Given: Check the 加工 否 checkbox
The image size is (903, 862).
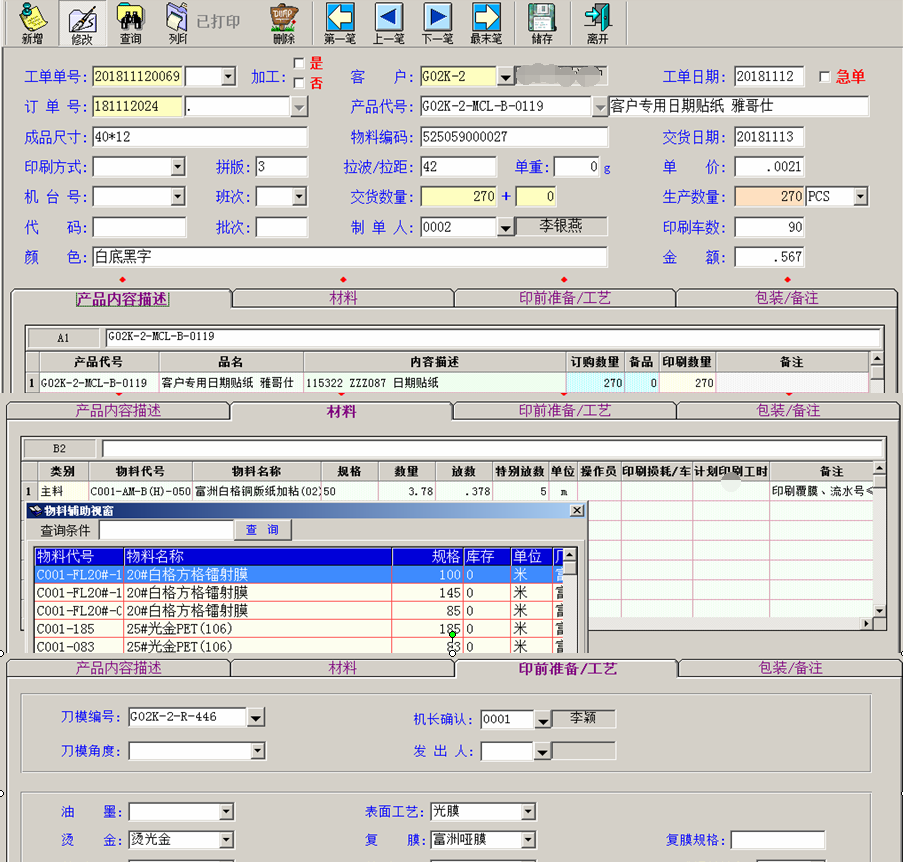Looking at the screenshot, I should pyautogui.click(x=298, y=83).
